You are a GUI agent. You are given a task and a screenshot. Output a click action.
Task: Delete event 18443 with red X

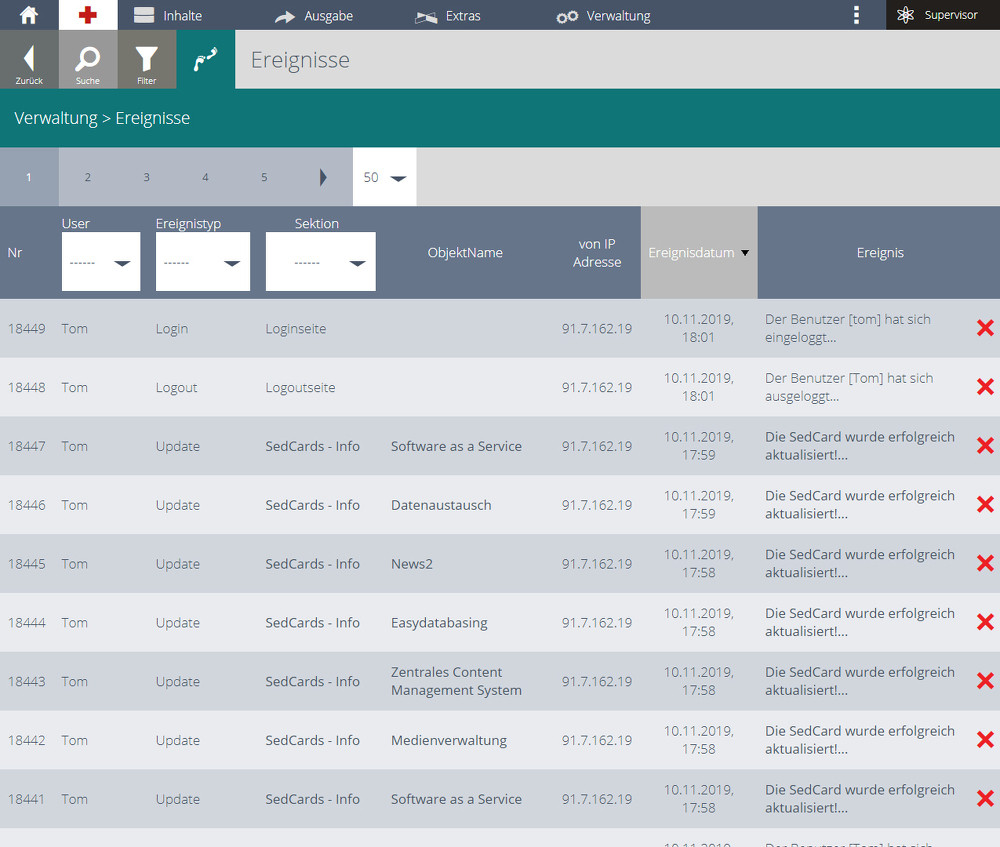(985, 681)
